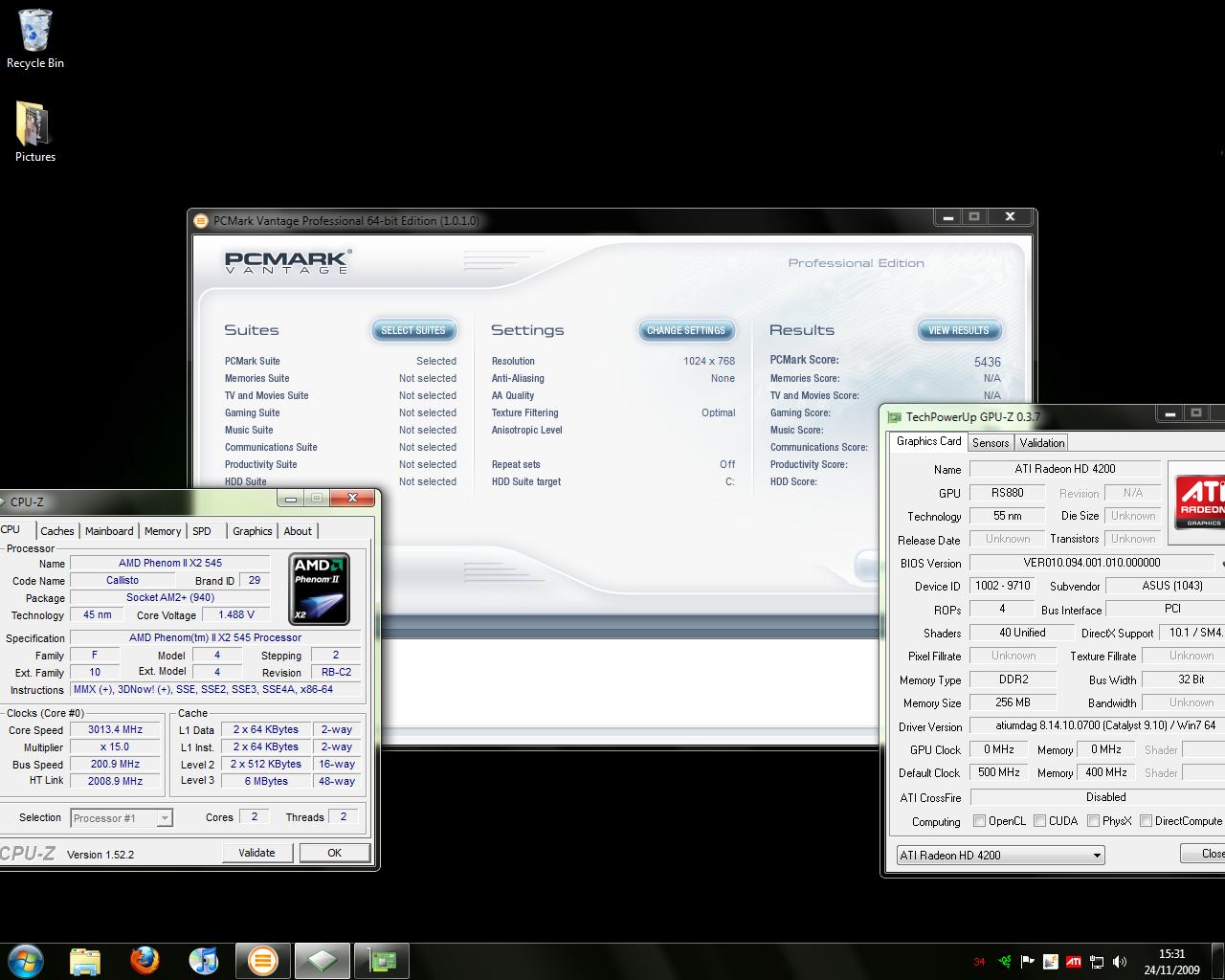Click the CHANGE SETTINGS button in PCMark

(x=686, y=330)
